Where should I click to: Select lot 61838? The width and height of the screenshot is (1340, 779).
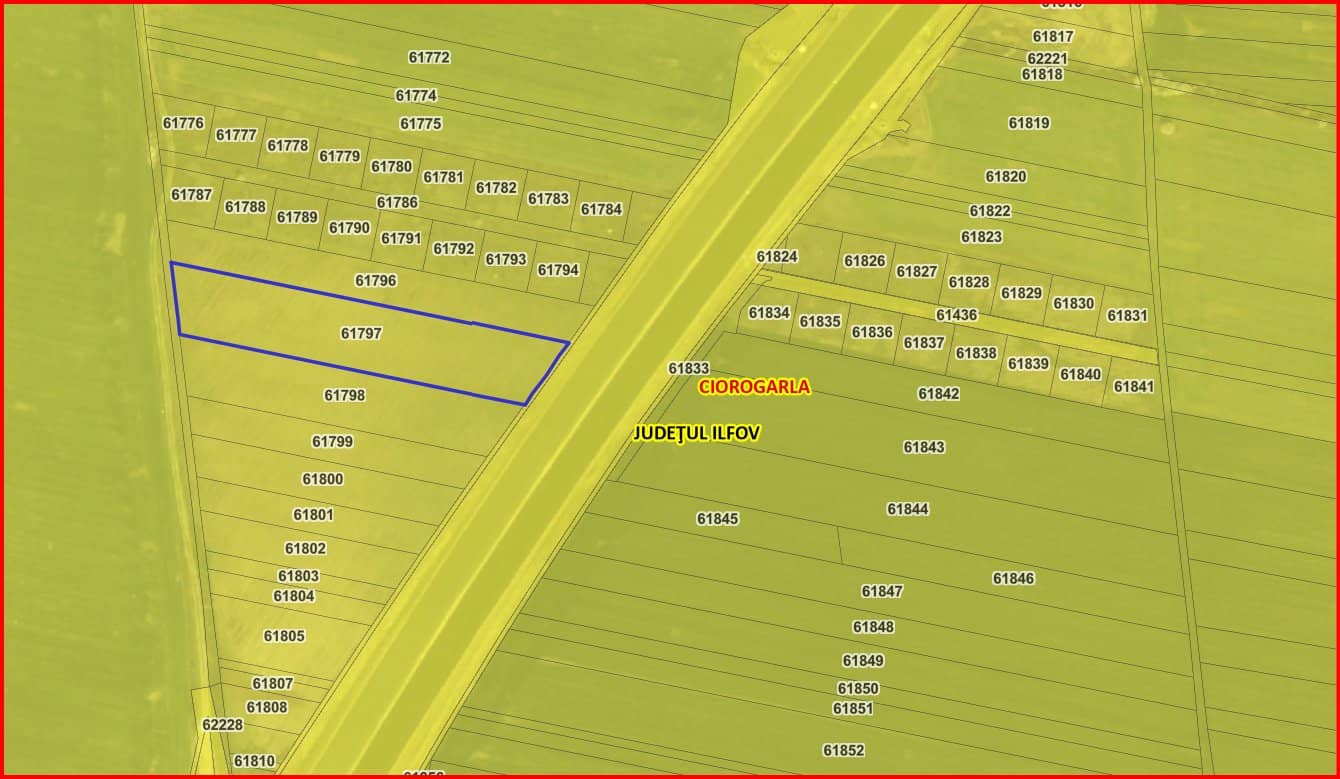pos(976,353)
